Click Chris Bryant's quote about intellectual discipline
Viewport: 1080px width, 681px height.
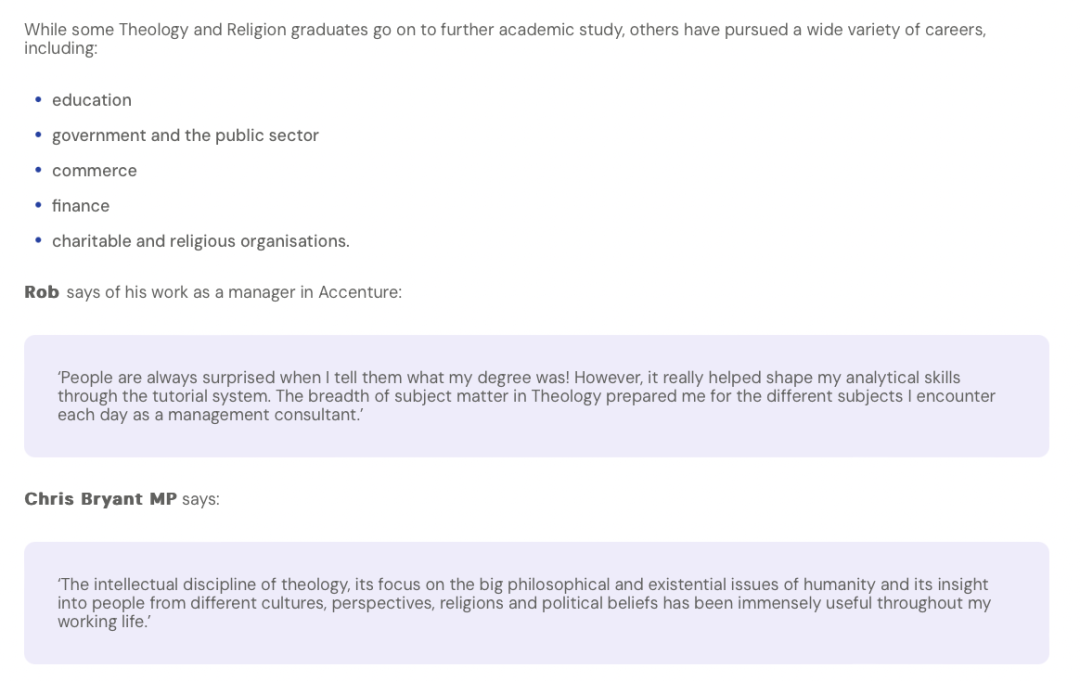(x=537, y=603)
